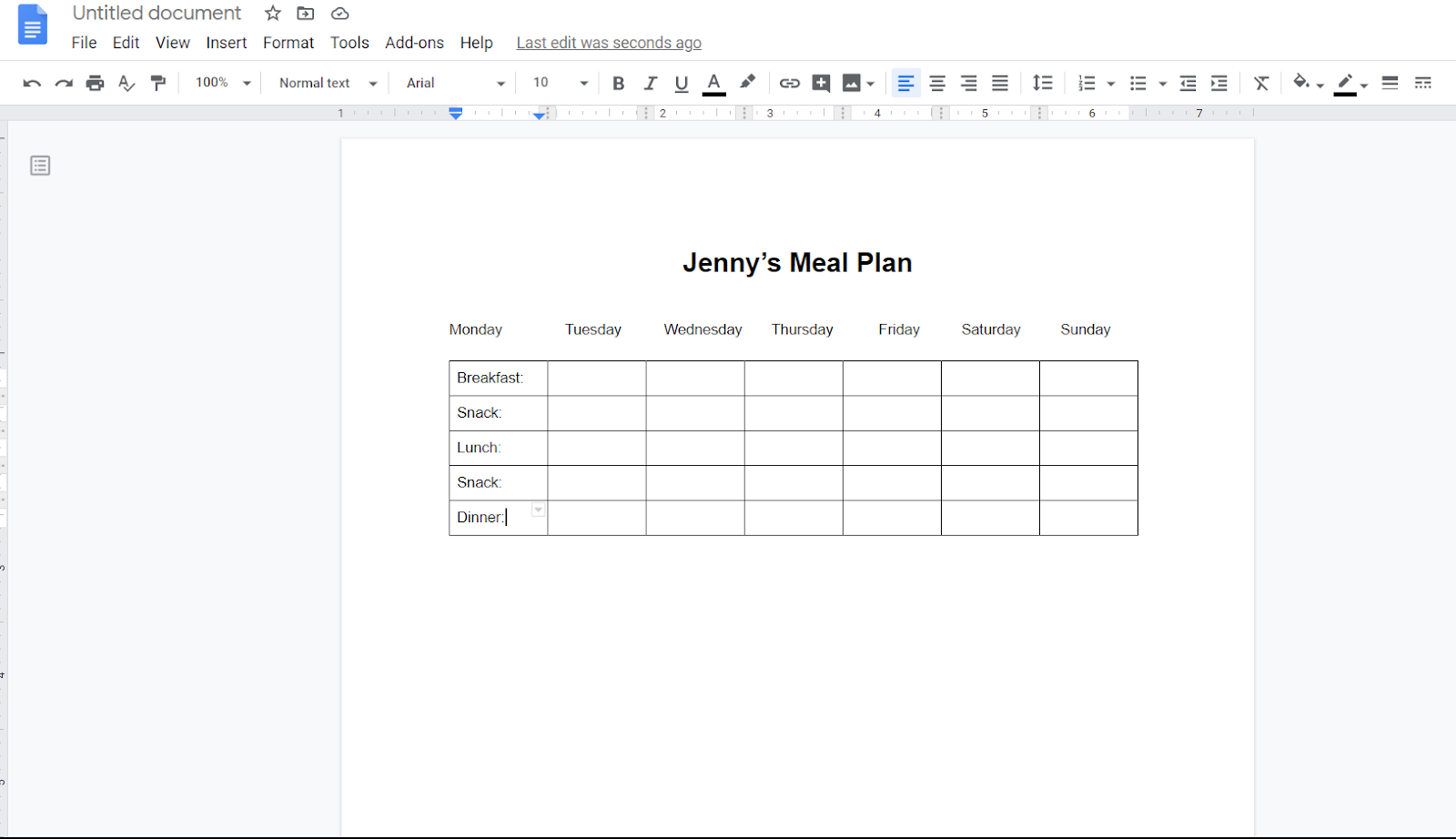Select the Paint format roller tool
The width and height of the screenshot is (1456, 839).
(158, 83)
